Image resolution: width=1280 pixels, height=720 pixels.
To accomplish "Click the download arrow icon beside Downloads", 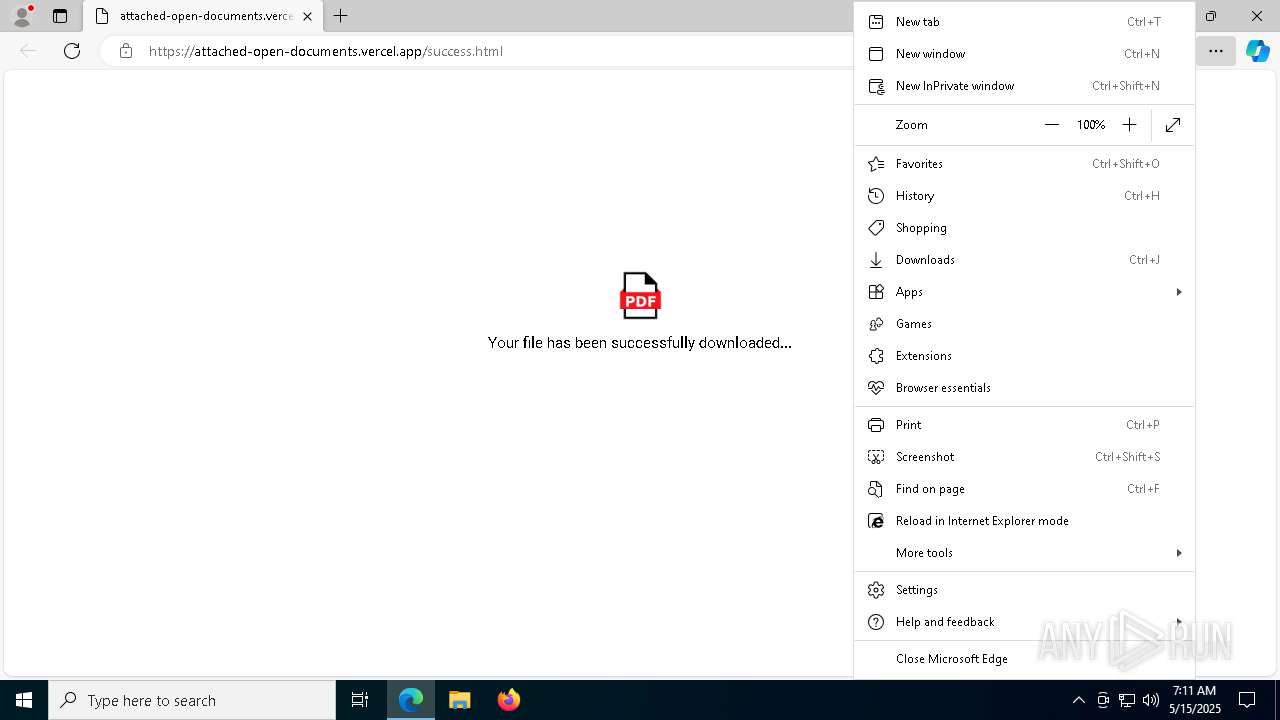I will [x=876, y=260].
